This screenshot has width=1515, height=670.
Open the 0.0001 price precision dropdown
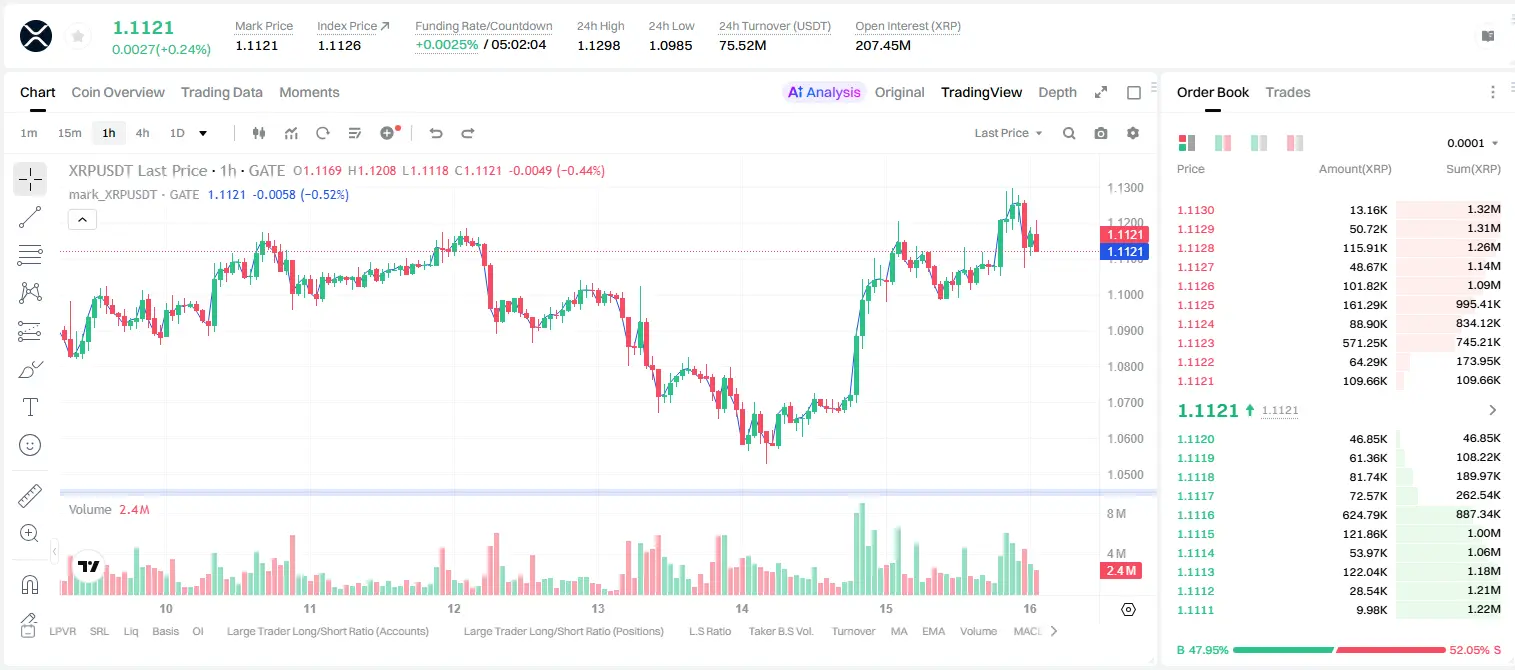pos(1473,143)
